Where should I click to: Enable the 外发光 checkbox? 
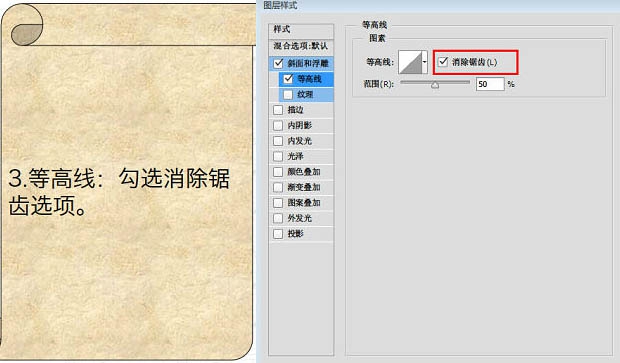click(x=278, y=218)
